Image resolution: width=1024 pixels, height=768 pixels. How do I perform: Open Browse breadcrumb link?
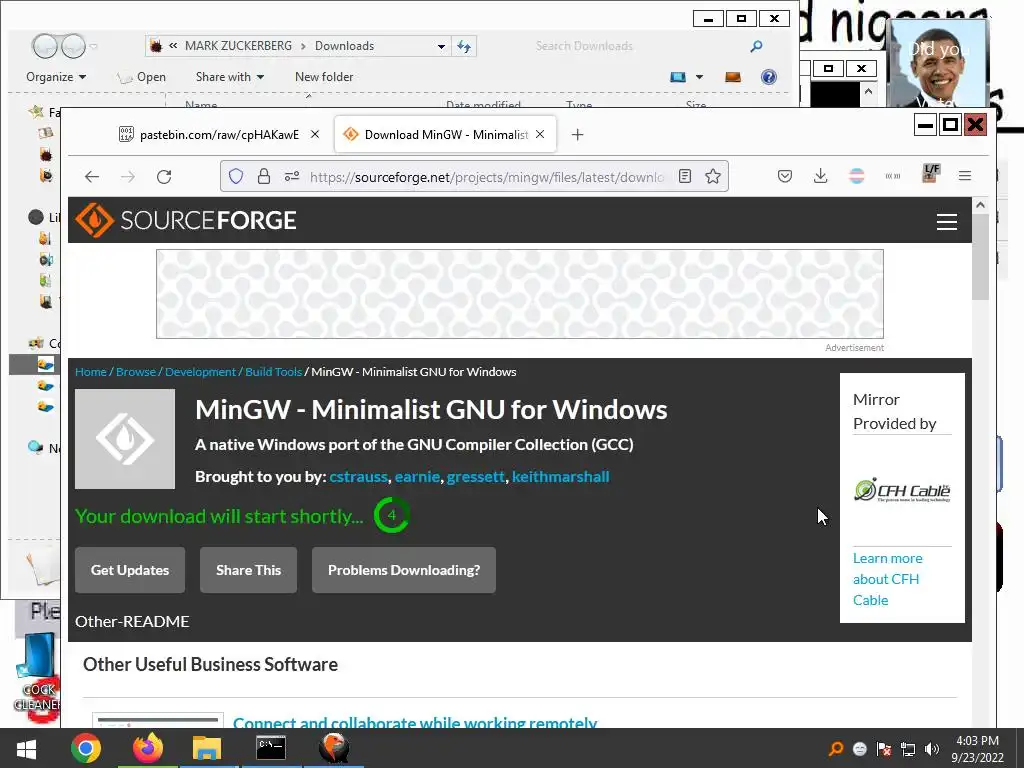point(136,372)
